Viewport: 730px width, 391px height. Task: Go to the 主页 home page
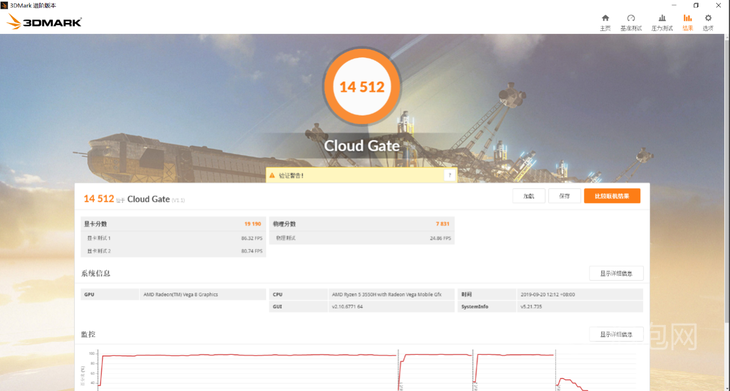pyautogui.click(x=605, y=22)
